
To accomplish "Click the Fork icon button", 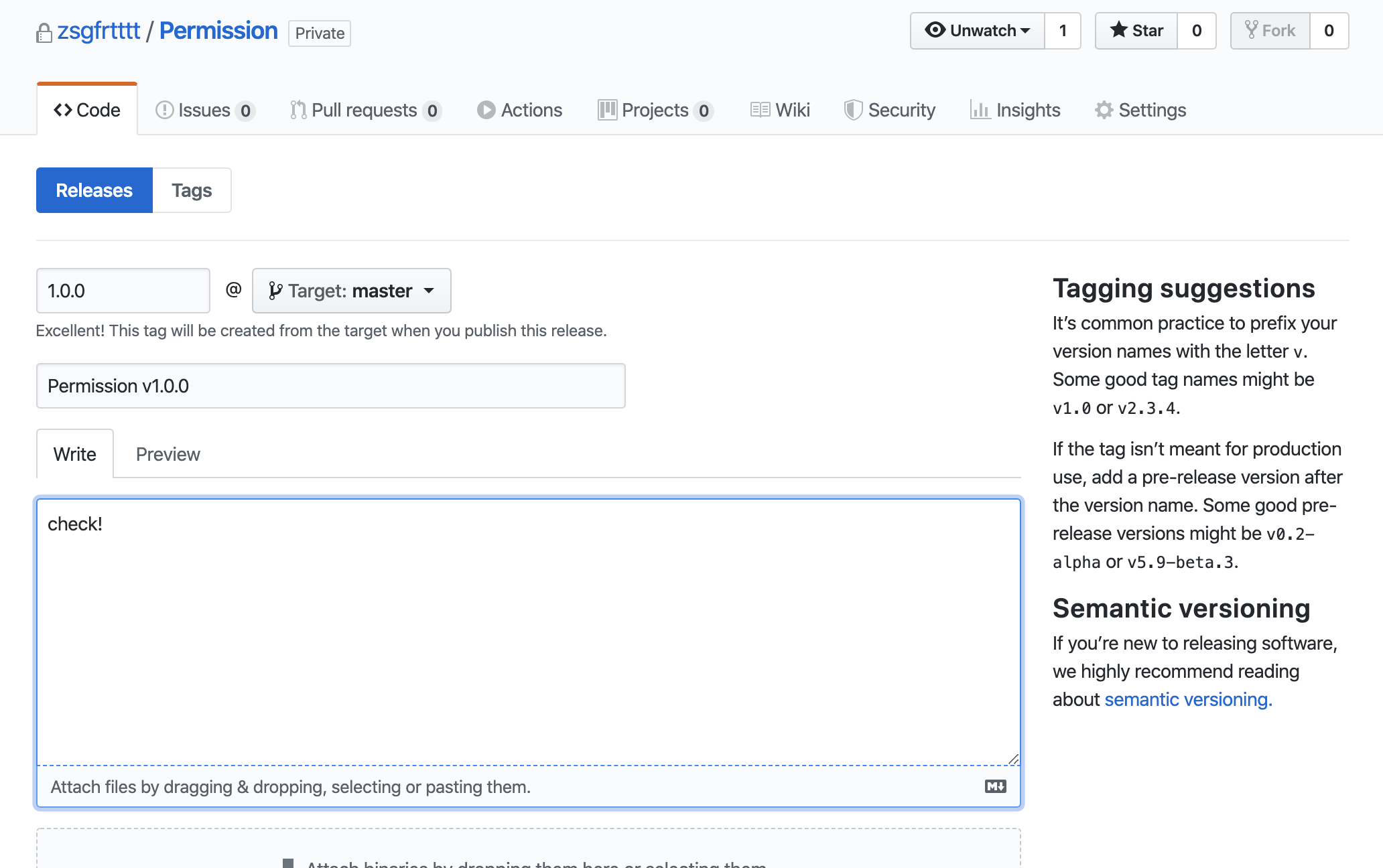I will pyautogui.click(x=1270, y=31).
